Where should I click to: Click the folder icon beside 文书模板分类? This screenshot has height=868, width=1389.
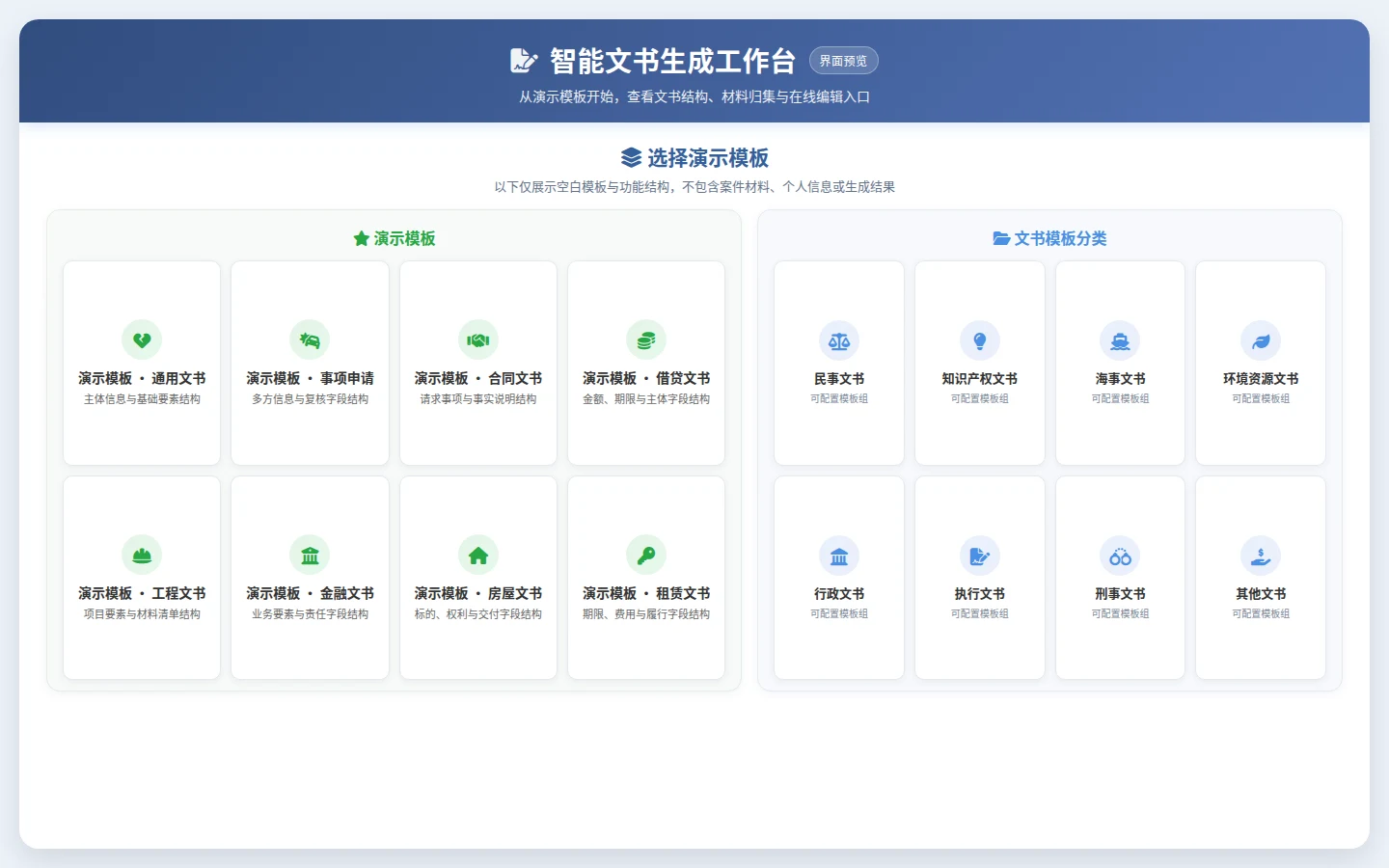(x=1001, y=238)
